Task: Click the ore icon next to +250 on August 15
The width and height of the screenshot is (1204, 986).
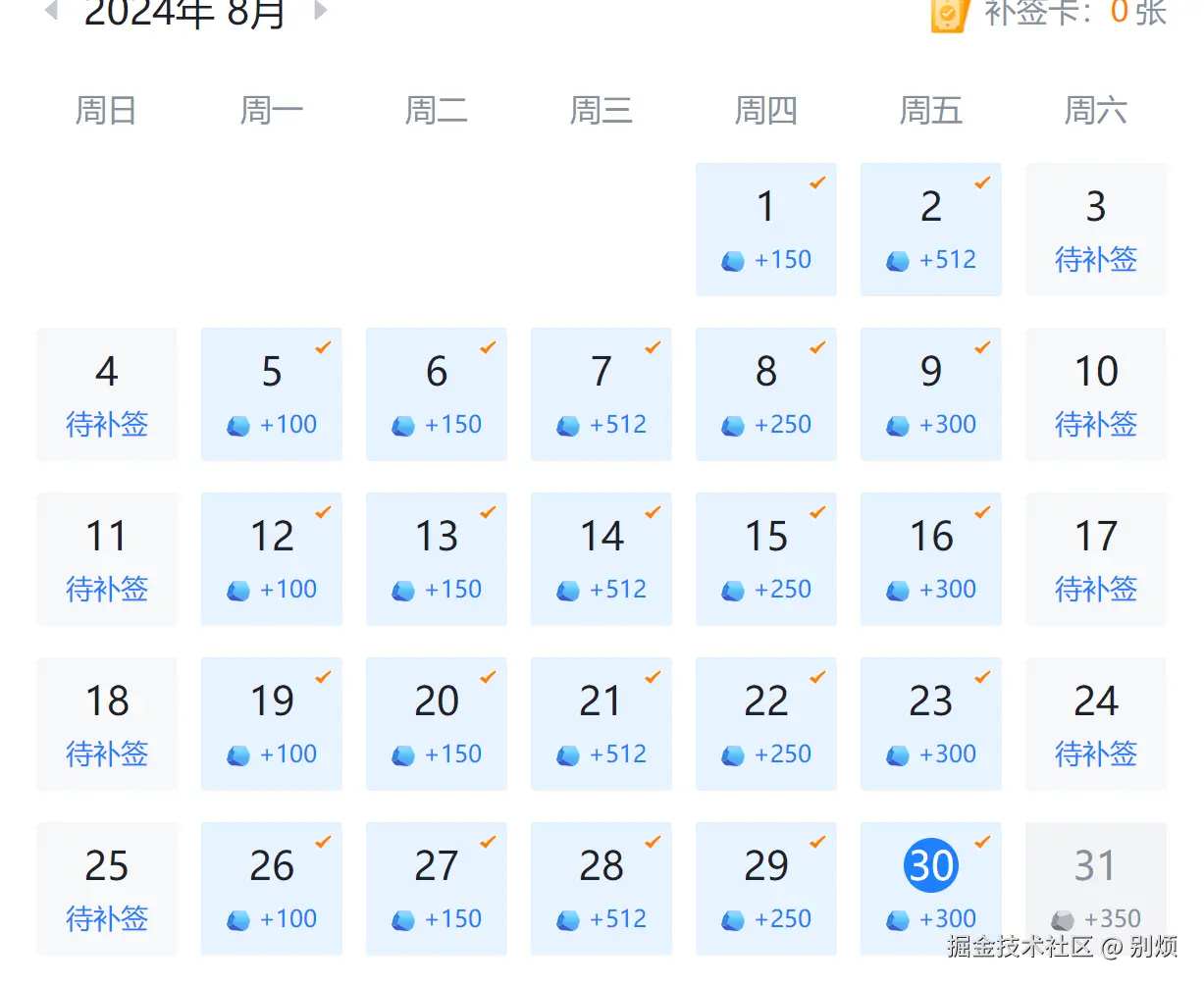Action: (x=731, y=590)
